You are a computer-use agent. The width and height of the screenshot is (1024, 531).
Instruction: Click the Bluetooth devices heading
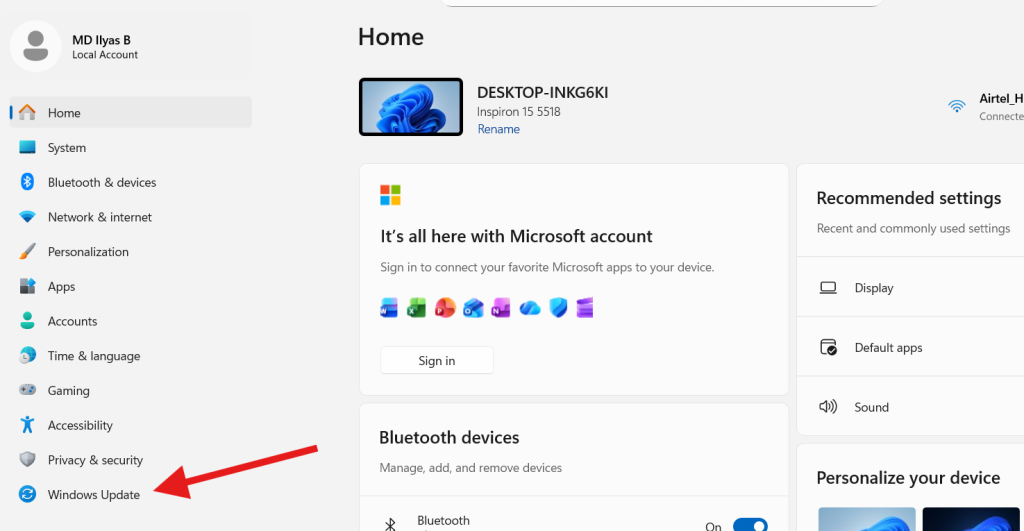click(449, 437)
